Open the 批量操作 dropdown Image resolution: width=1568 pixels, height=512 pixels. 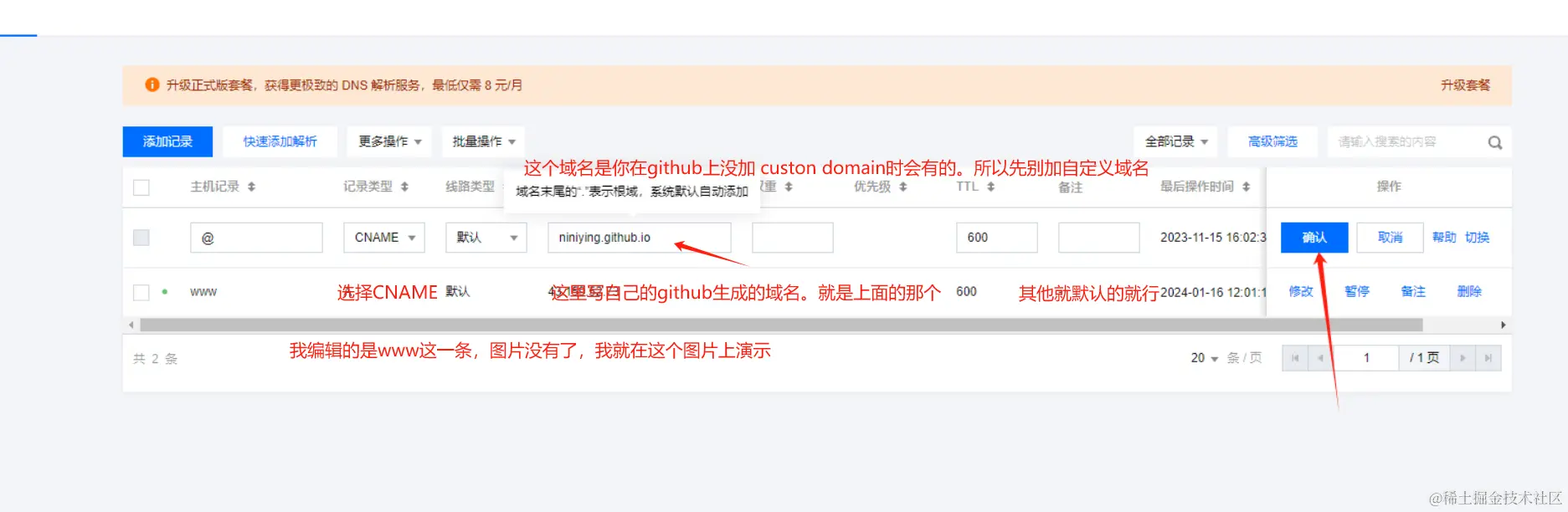(x=484, y=141)
